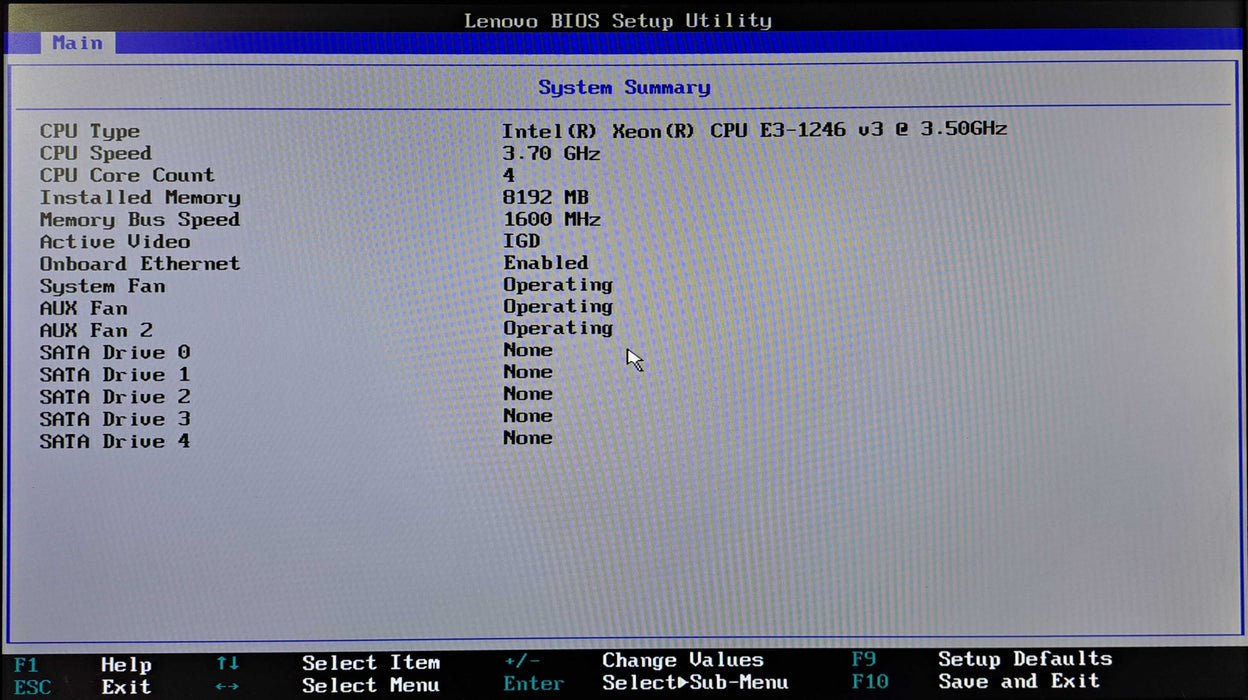Select the Main tab
The image size is (1248, 700).
[x=78, y=42]
